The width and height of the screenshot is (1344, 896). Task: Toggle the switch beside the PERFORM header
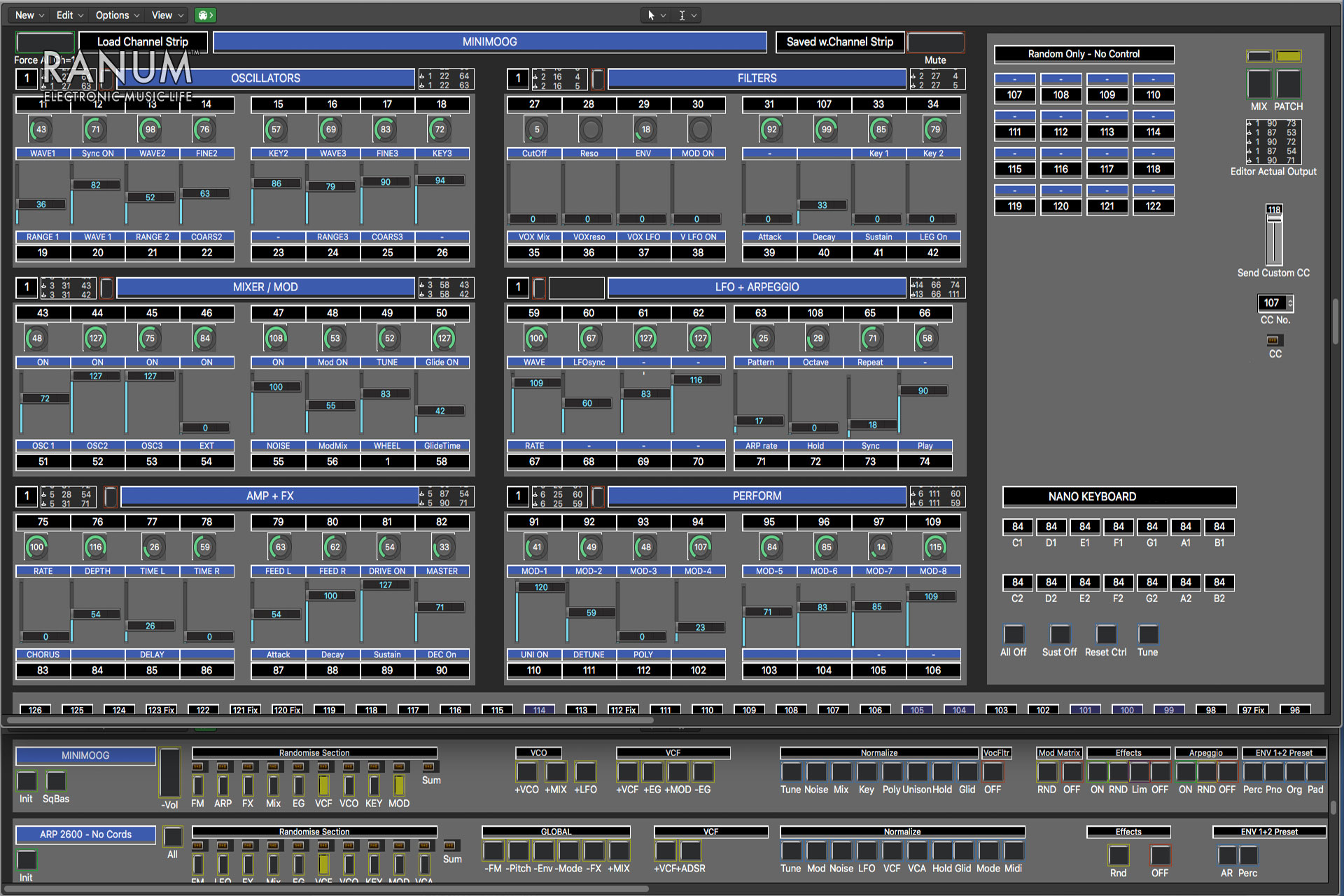[598, 496]
